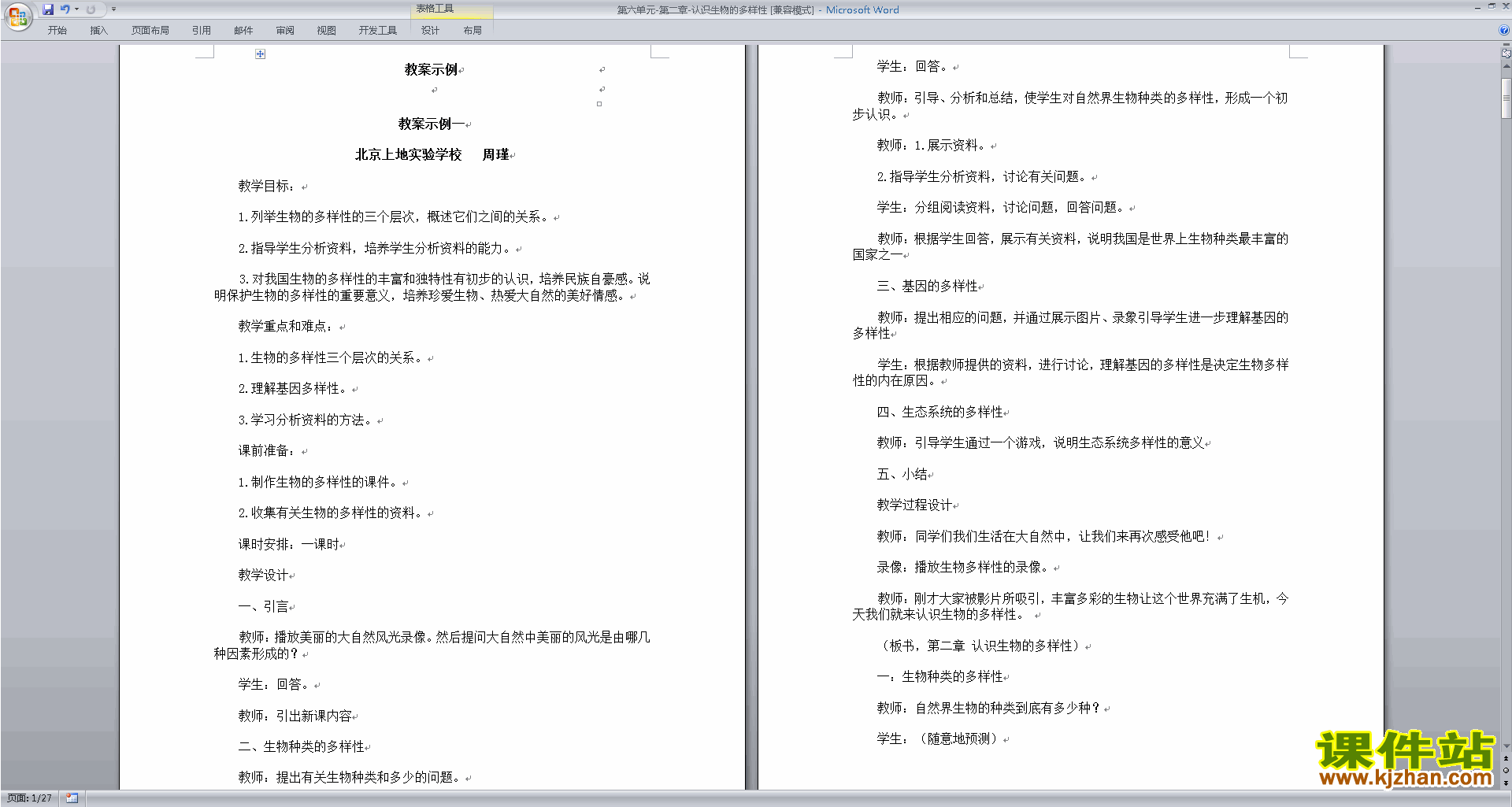Click the line 教学设计
1512x807 pixels.
point(263,575)
